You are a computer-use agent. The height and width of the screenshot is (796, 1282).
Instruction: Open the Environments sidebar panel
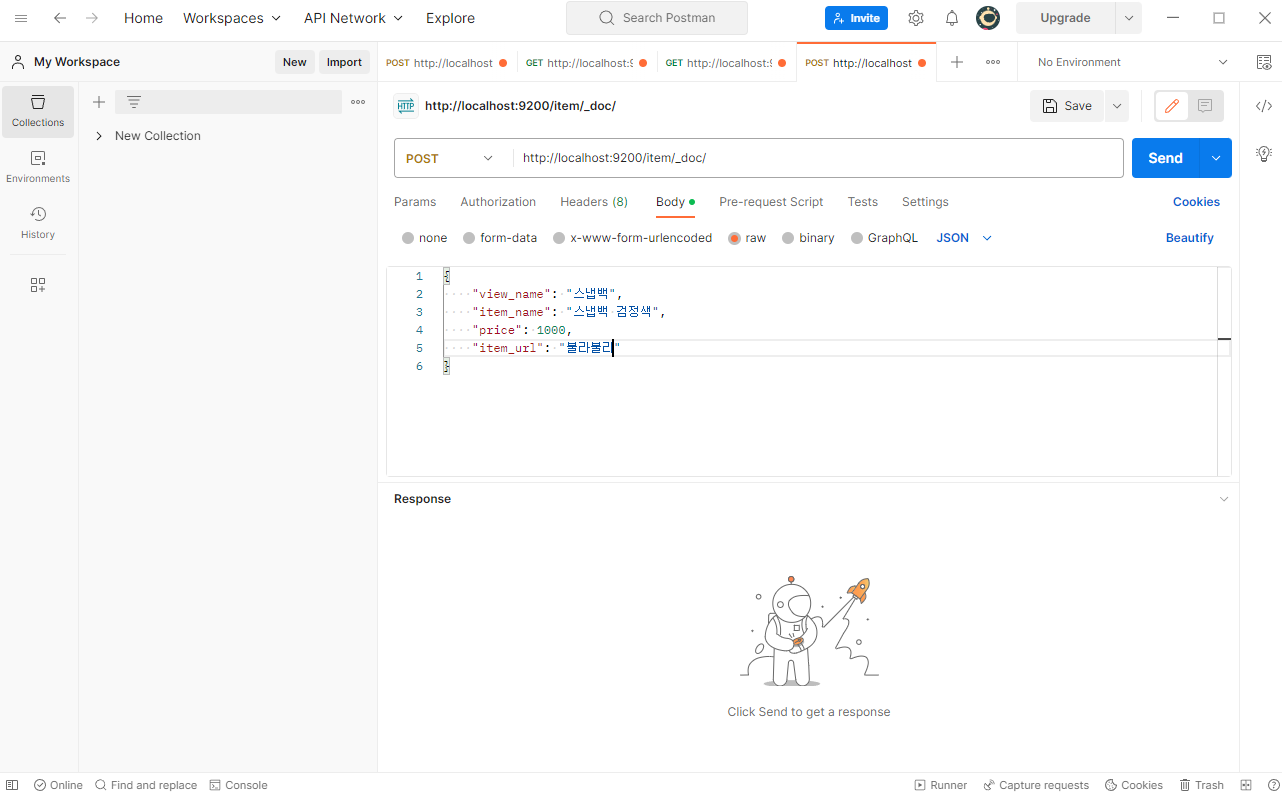point(38,167)
